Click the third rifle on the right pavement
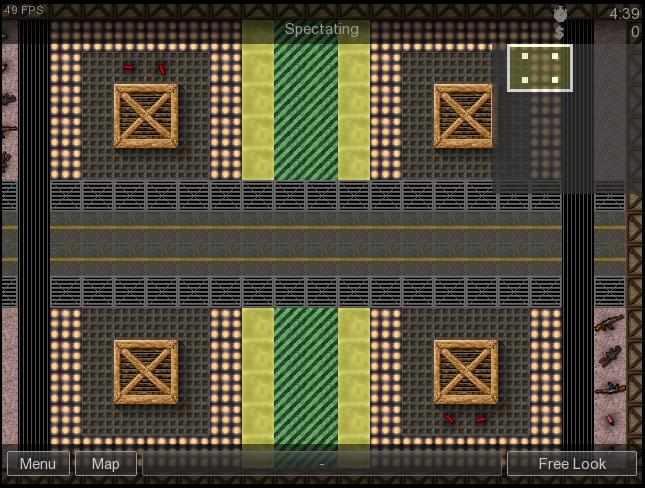Image resolution: width=645 pixels, height=488 pixels. click(x=610, y=388)
